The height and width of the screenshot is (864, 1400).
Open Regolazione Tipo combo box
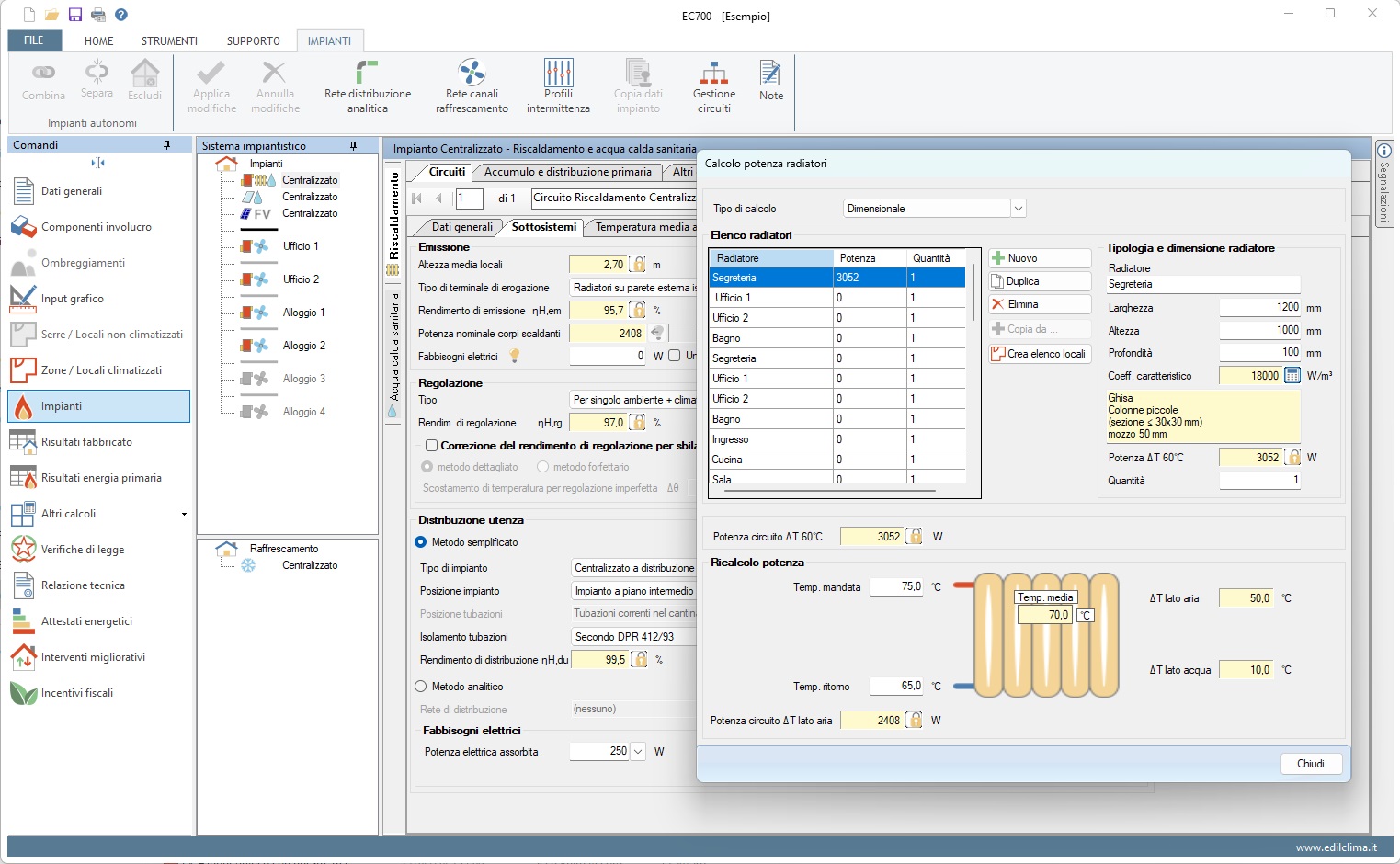[633, 400]
